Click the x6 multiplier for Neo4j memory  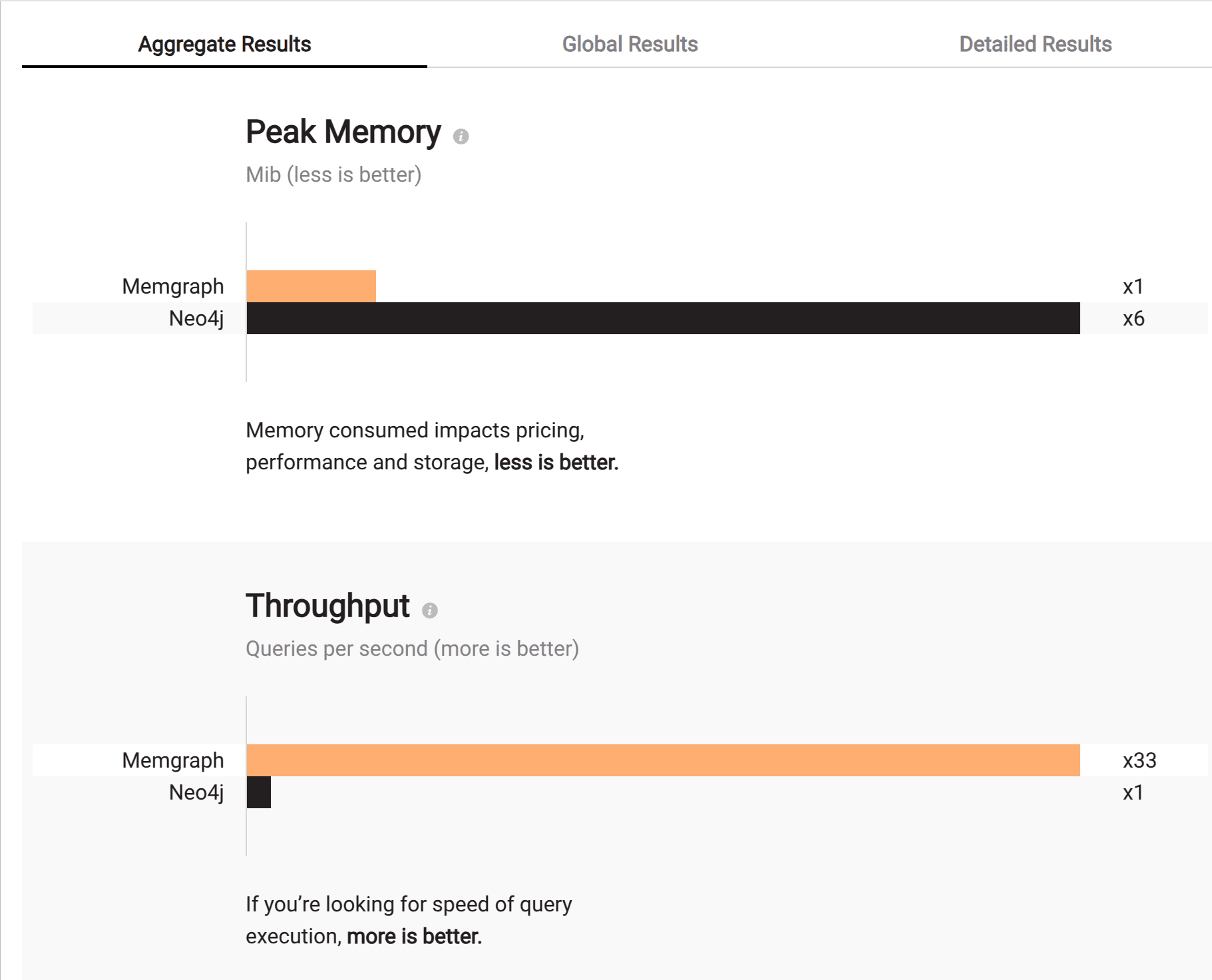click(1133, 318)
